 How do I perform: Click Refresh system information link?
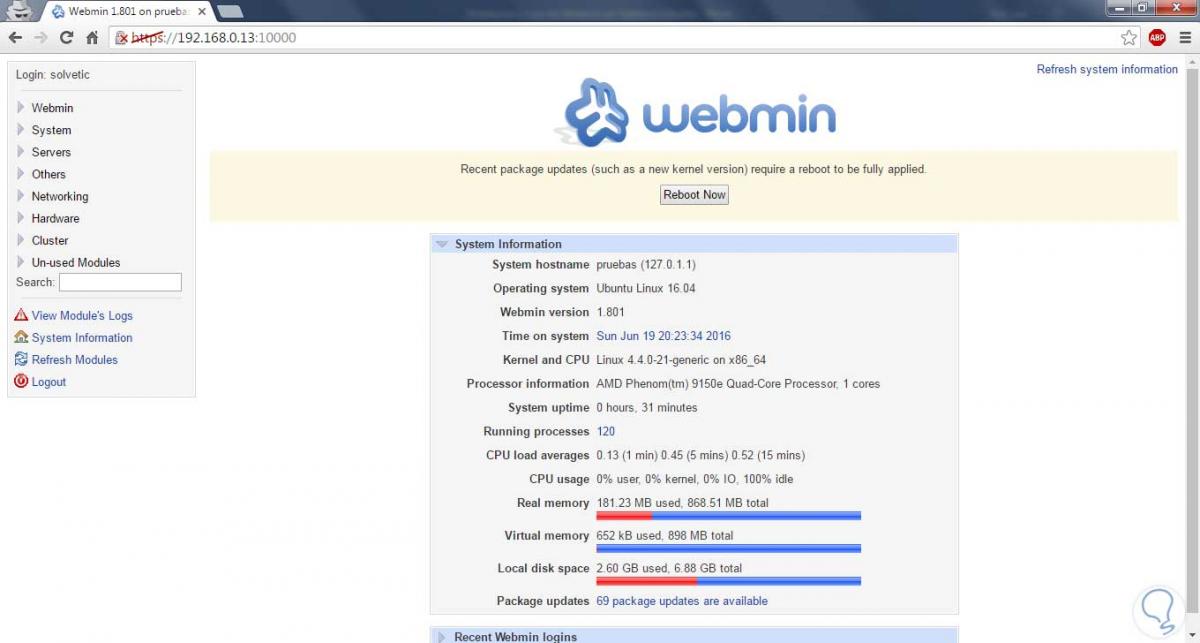tap(1107, 69)
